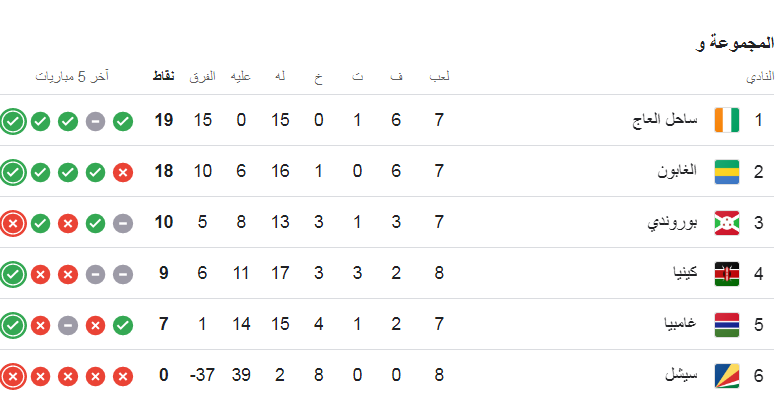775x410 pixels.
Task: Open the سيشل team link
Action: [x=684, y=376]
